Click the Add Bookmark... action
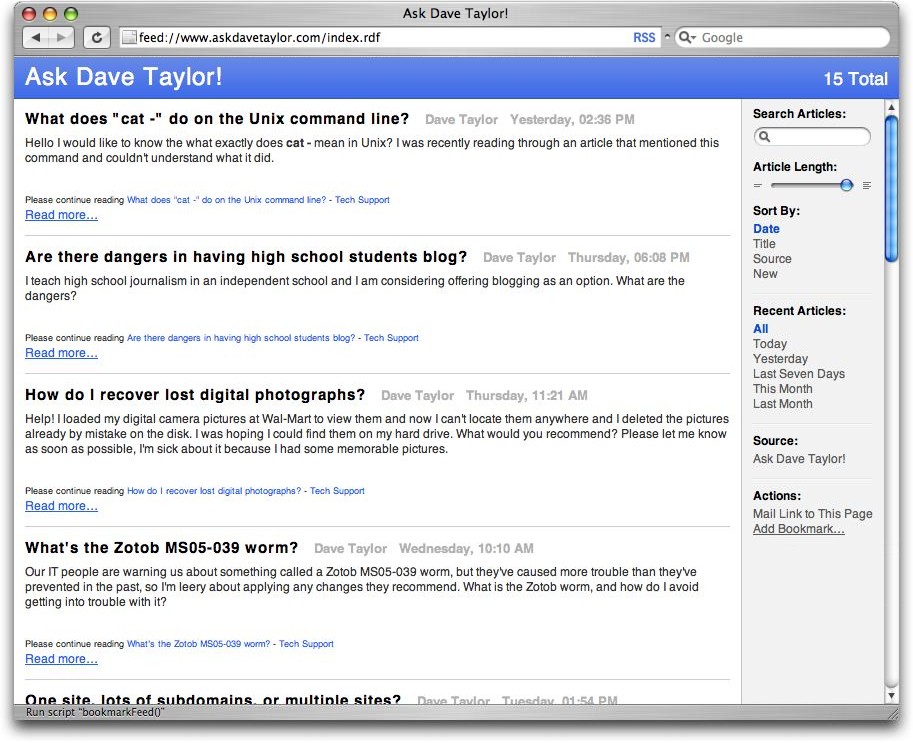 (798, 529)
